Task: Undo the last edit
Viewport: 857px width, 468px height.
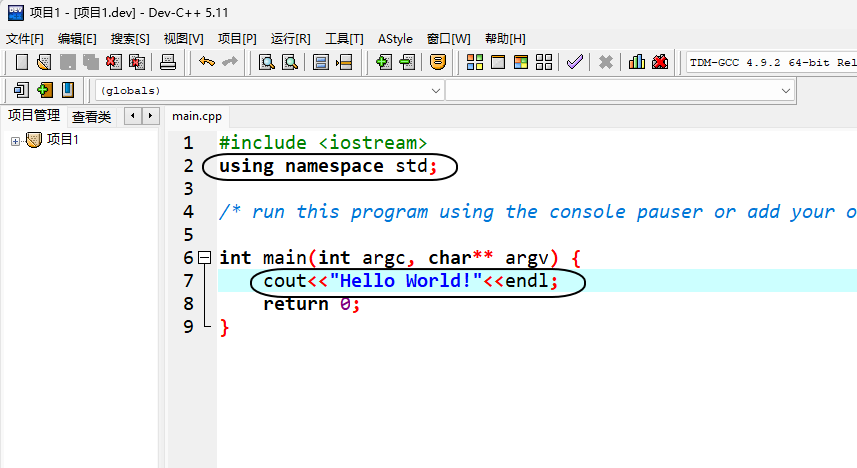Action: click(x=207, y=62)
